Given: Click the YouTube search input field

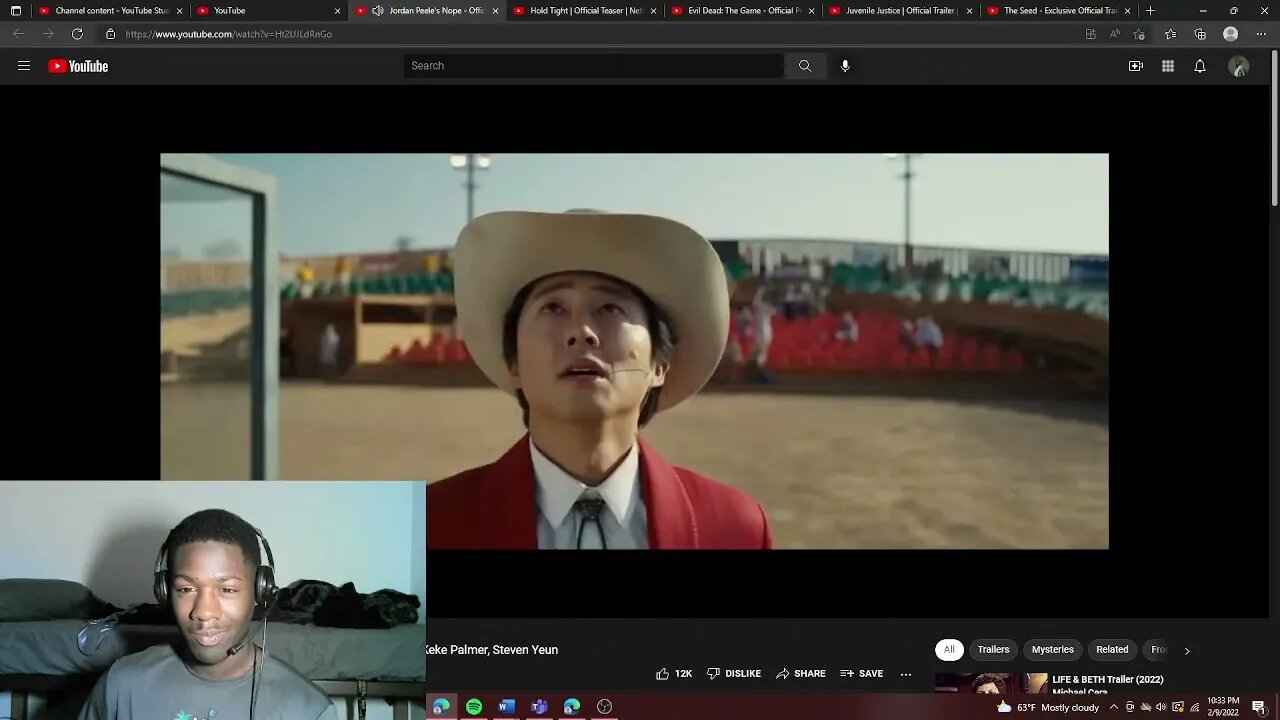Looking at the screenshot, I should [594, 66].
